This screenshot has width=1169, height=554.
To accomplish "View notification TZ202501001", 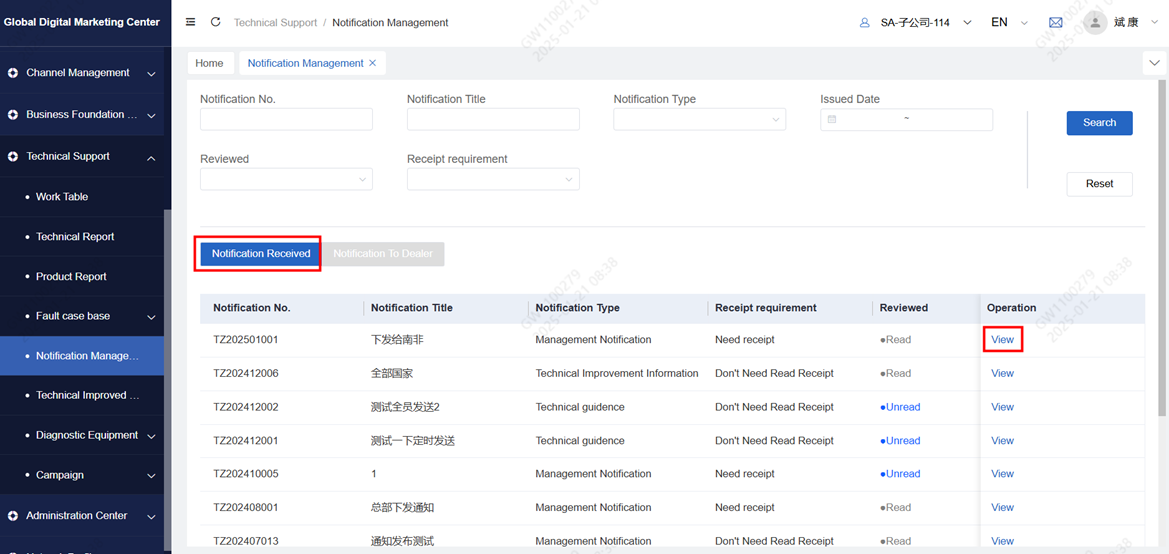I will coord(1002,340).
